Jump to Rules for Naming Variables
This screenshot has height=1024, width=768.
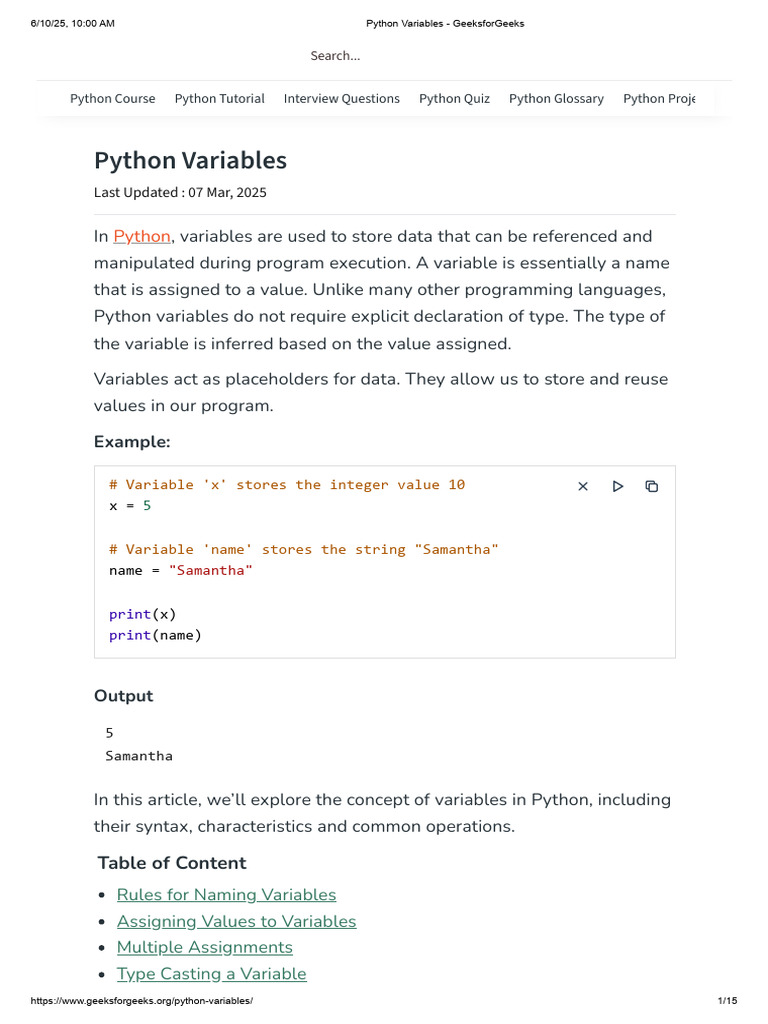point(226,895)
